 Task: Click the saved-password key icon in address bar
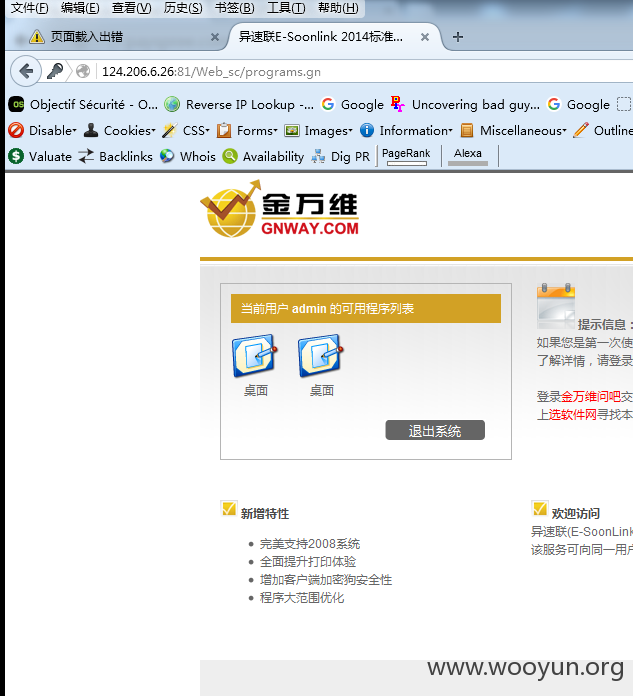55,71
